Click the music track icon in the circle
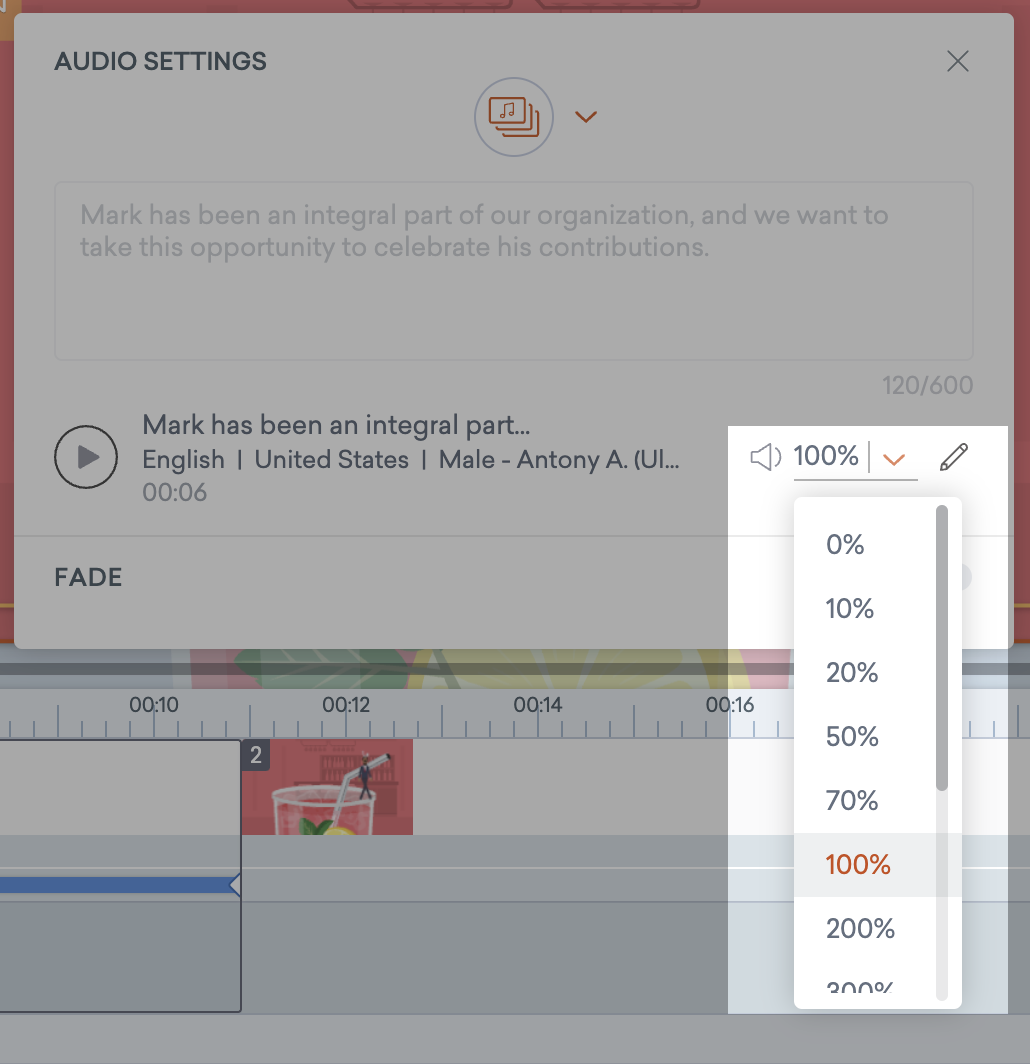Screen dimensions: 1030x1064 (513, 116)
